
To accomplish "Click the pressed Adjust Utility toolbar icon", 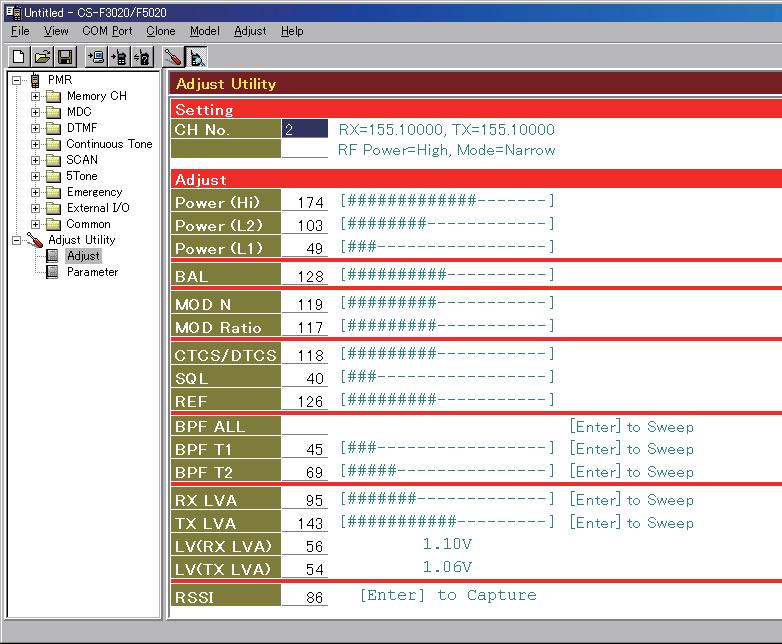I will coord(196,57).
